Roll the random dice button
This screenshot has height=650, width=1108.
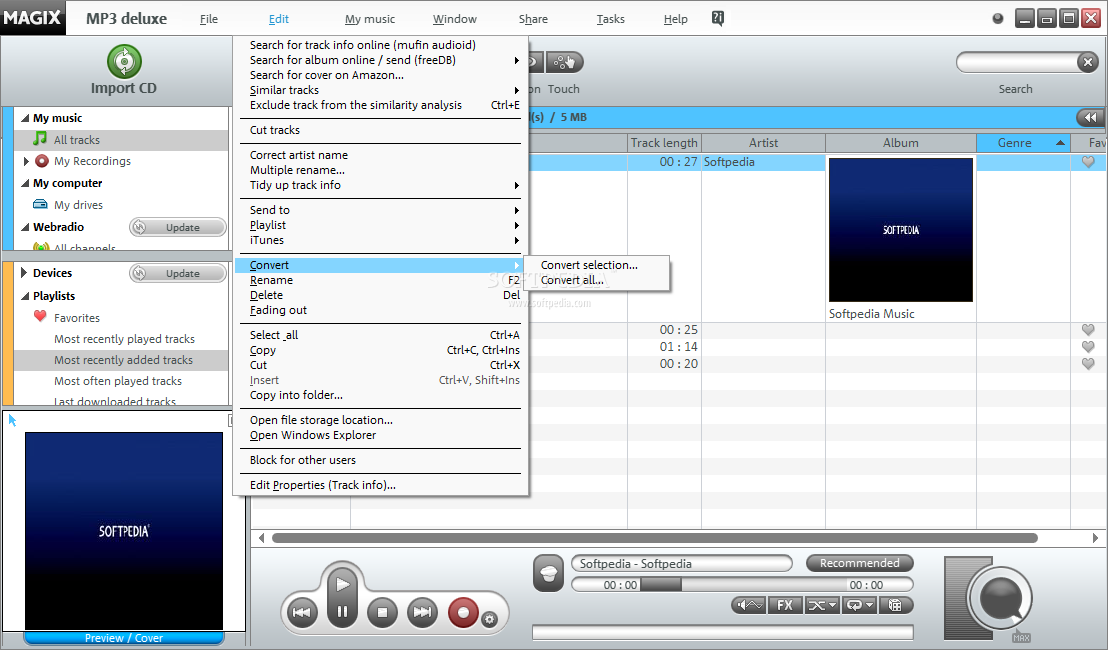click(895, 605)
